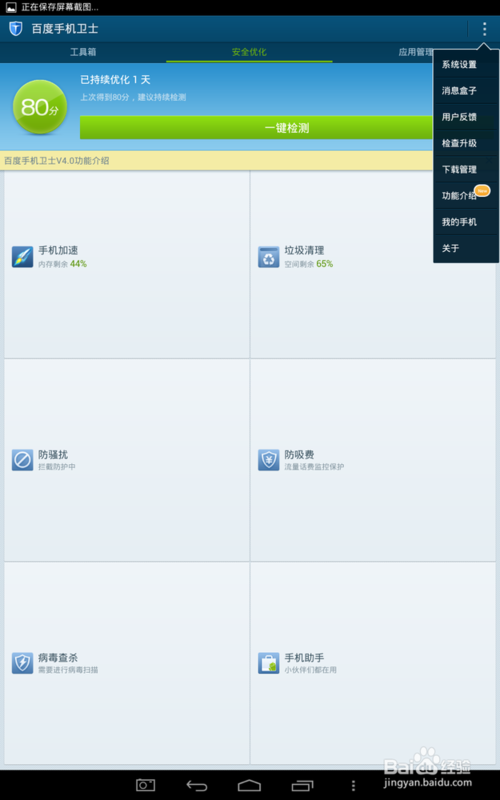Switch to the 应用管理 tab
Image resolution: width=500 pixels, height=800 pixels.
415,52
